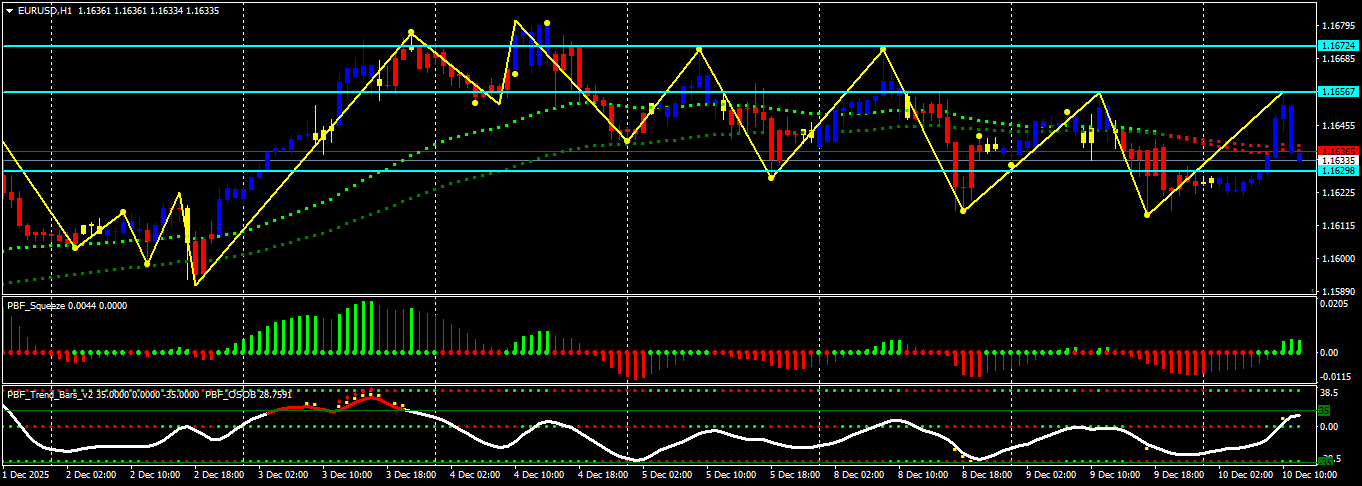1362x486 pixels.
Task: Click the "8 Dec 10:00" time label
Action: point(924,477)
